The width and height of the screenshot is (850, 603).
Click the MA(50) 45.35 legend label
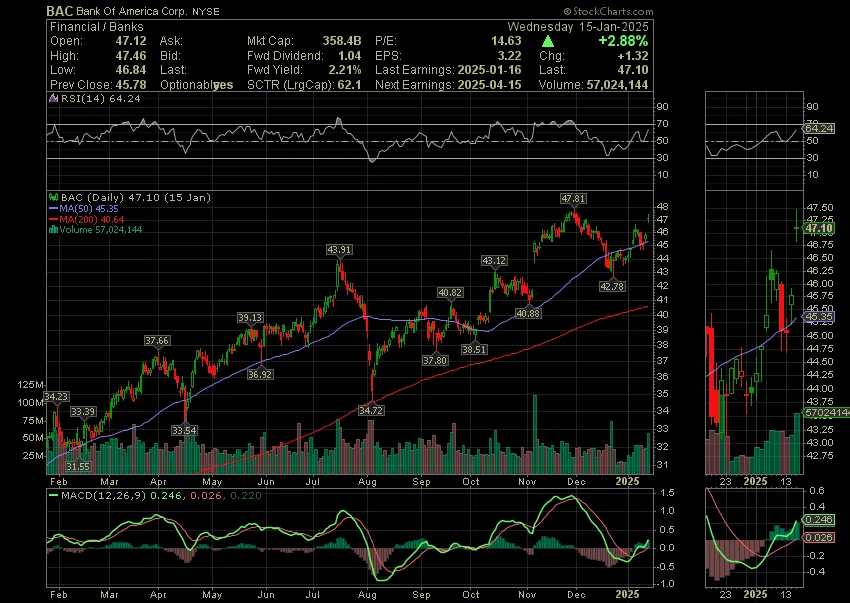[x=89, y=208]
